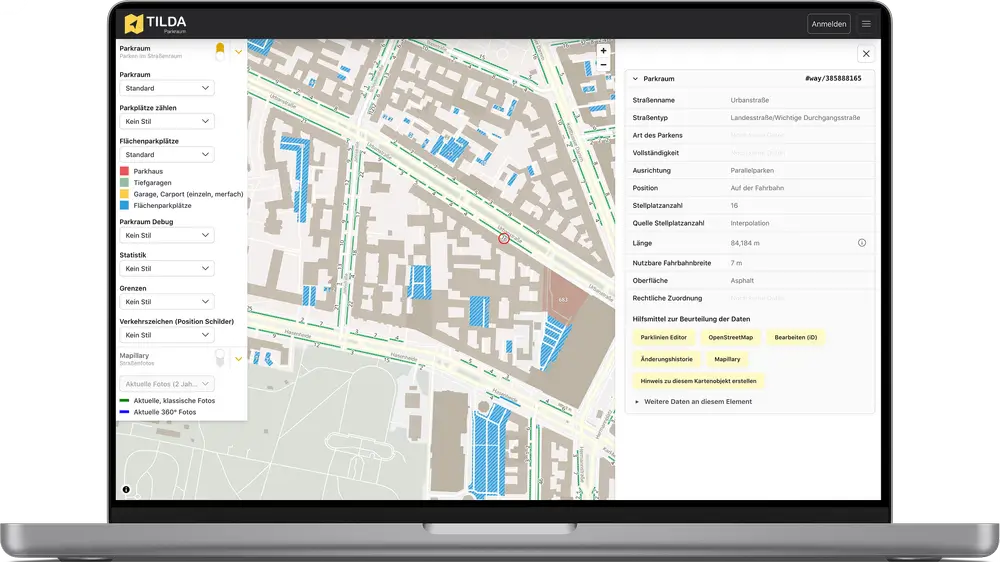Open the hamburger menu in header

866,24
